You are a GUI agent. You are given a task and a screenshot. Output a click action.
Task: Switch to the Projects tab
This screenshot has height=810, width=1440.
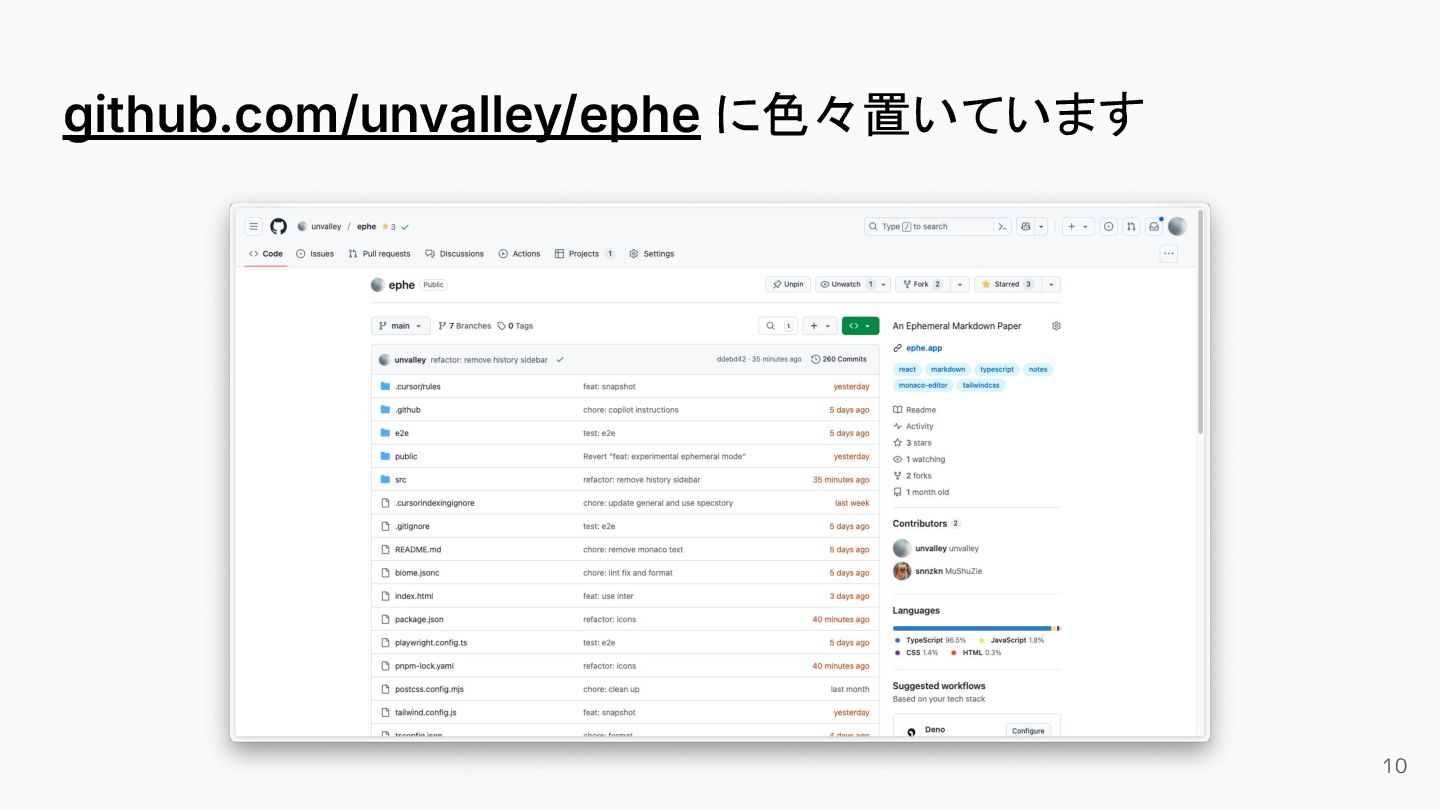584,254
